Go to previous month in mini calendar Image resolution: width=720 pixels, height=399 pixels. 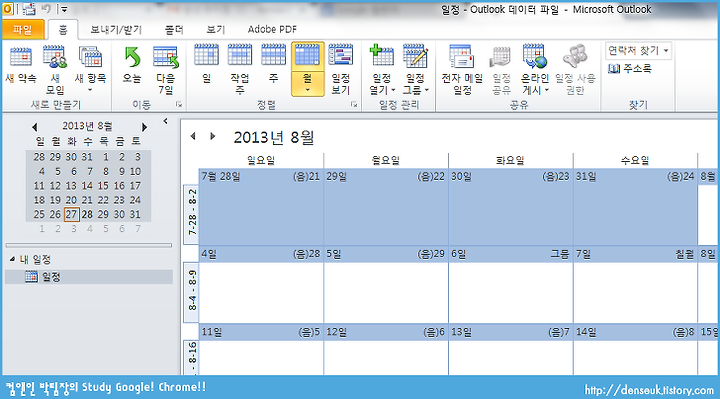pyautogui.click(x=34, y=127)
